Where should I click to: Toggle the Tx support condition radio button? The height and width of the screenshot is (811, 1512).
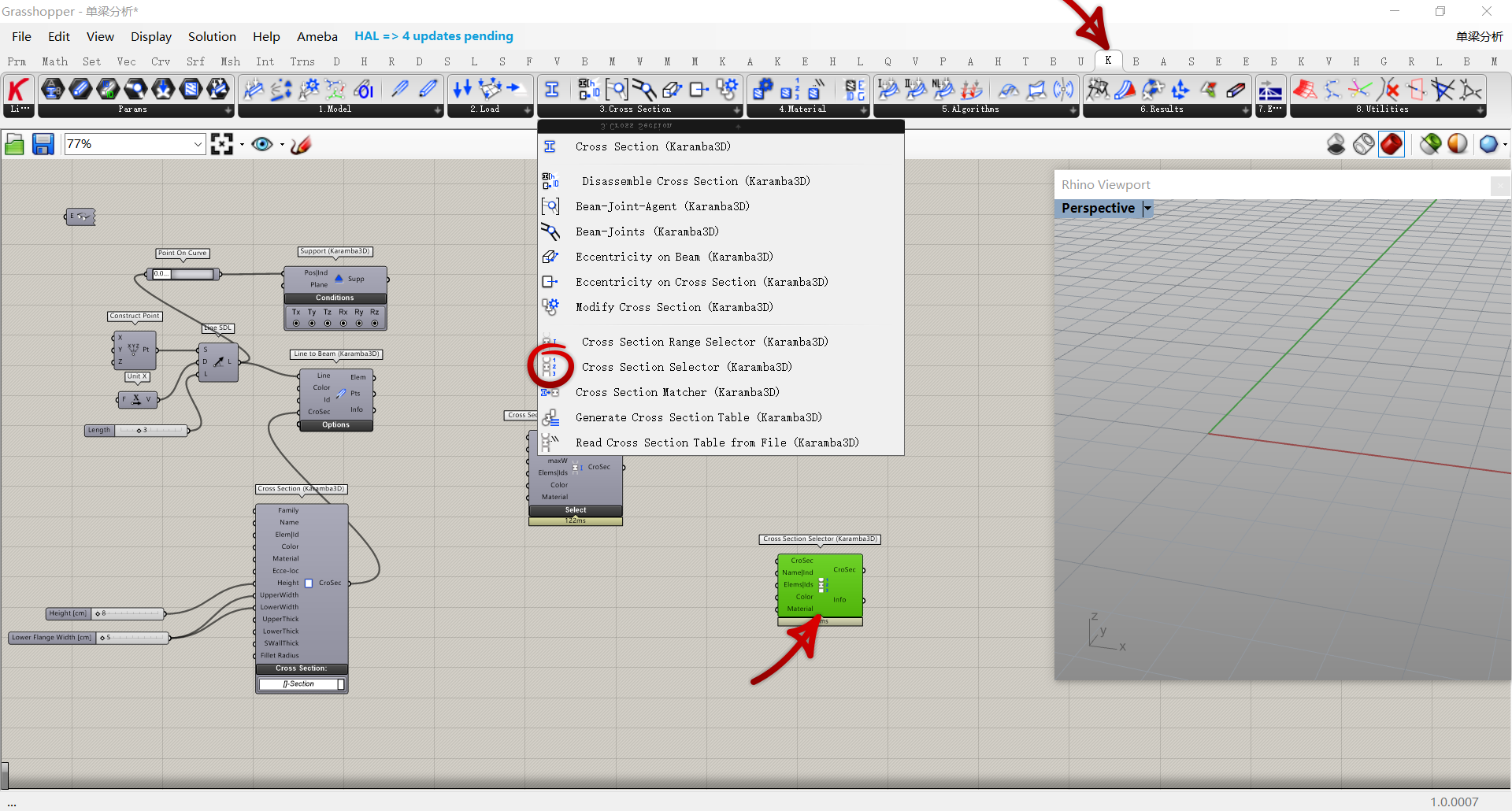(x=296, y=324)
